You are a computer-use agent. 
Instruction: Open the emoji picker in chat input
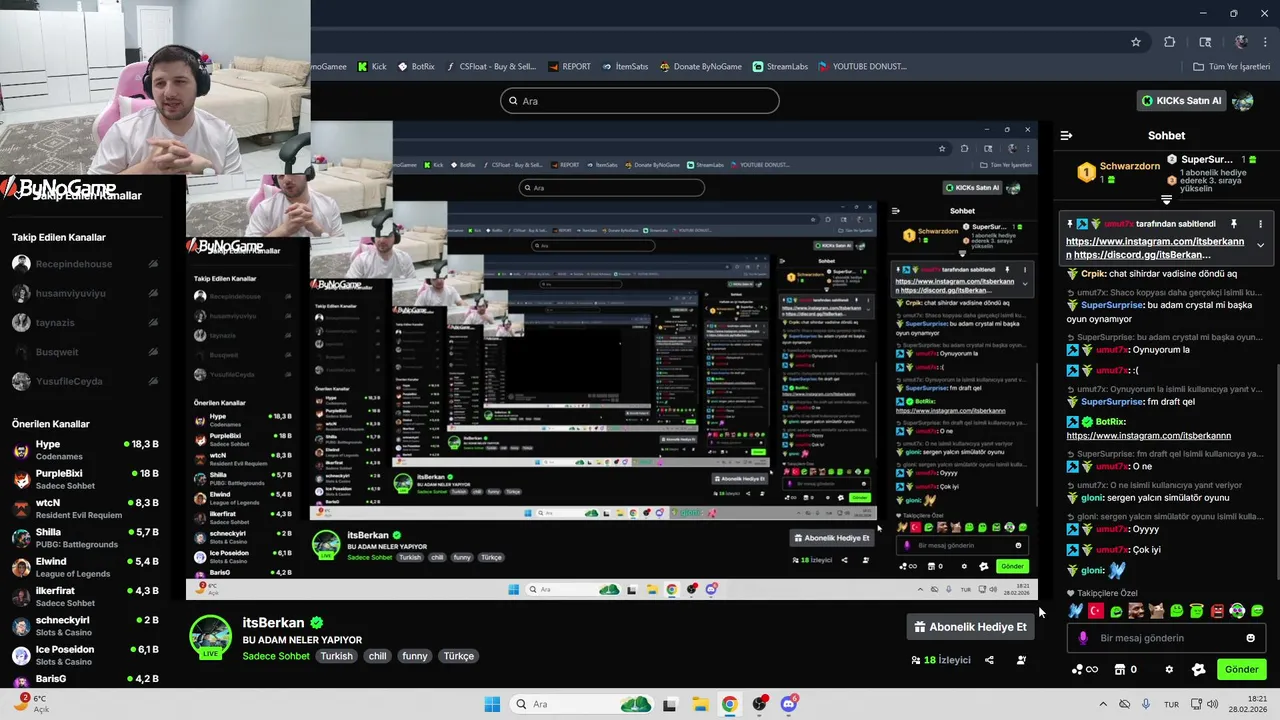pyautogui.click(x=1250, y=638)
